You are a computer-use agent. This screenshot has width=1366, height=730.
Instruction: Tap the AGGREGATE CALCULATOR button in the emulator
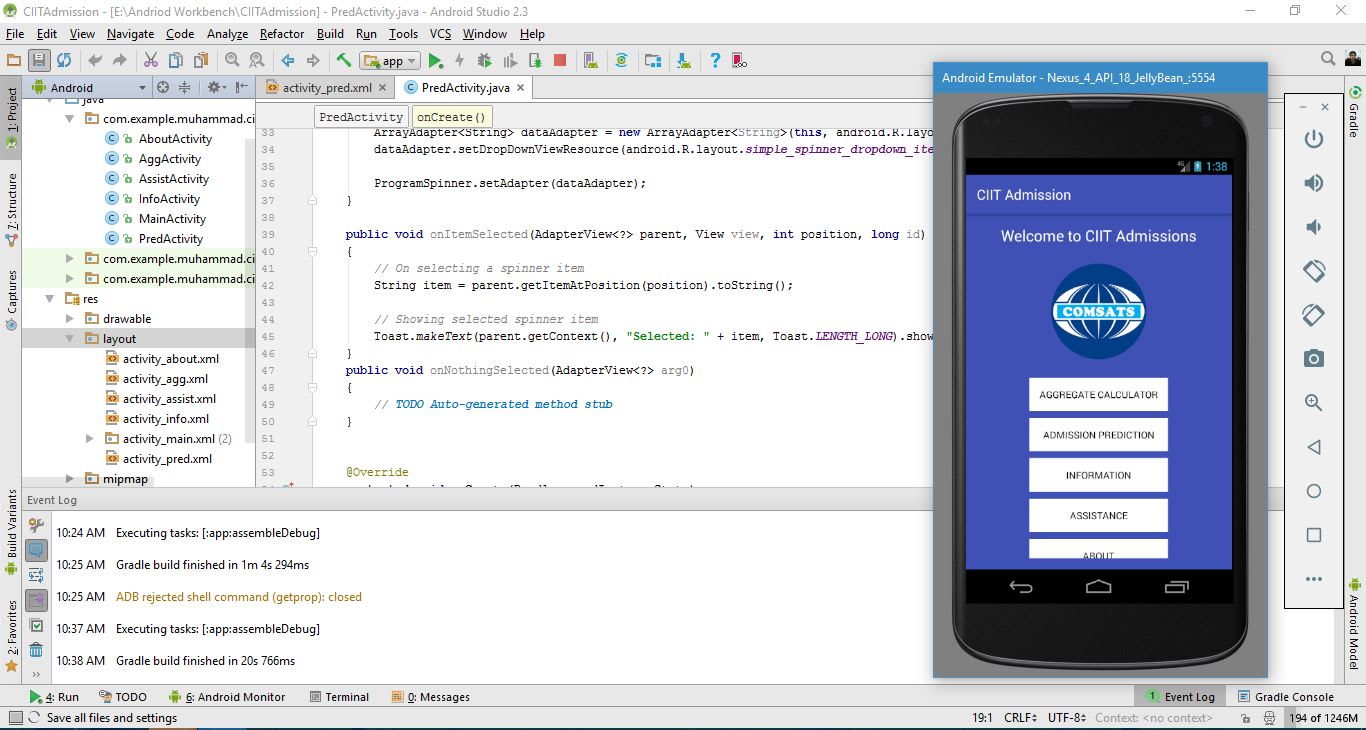(1098, 395)
